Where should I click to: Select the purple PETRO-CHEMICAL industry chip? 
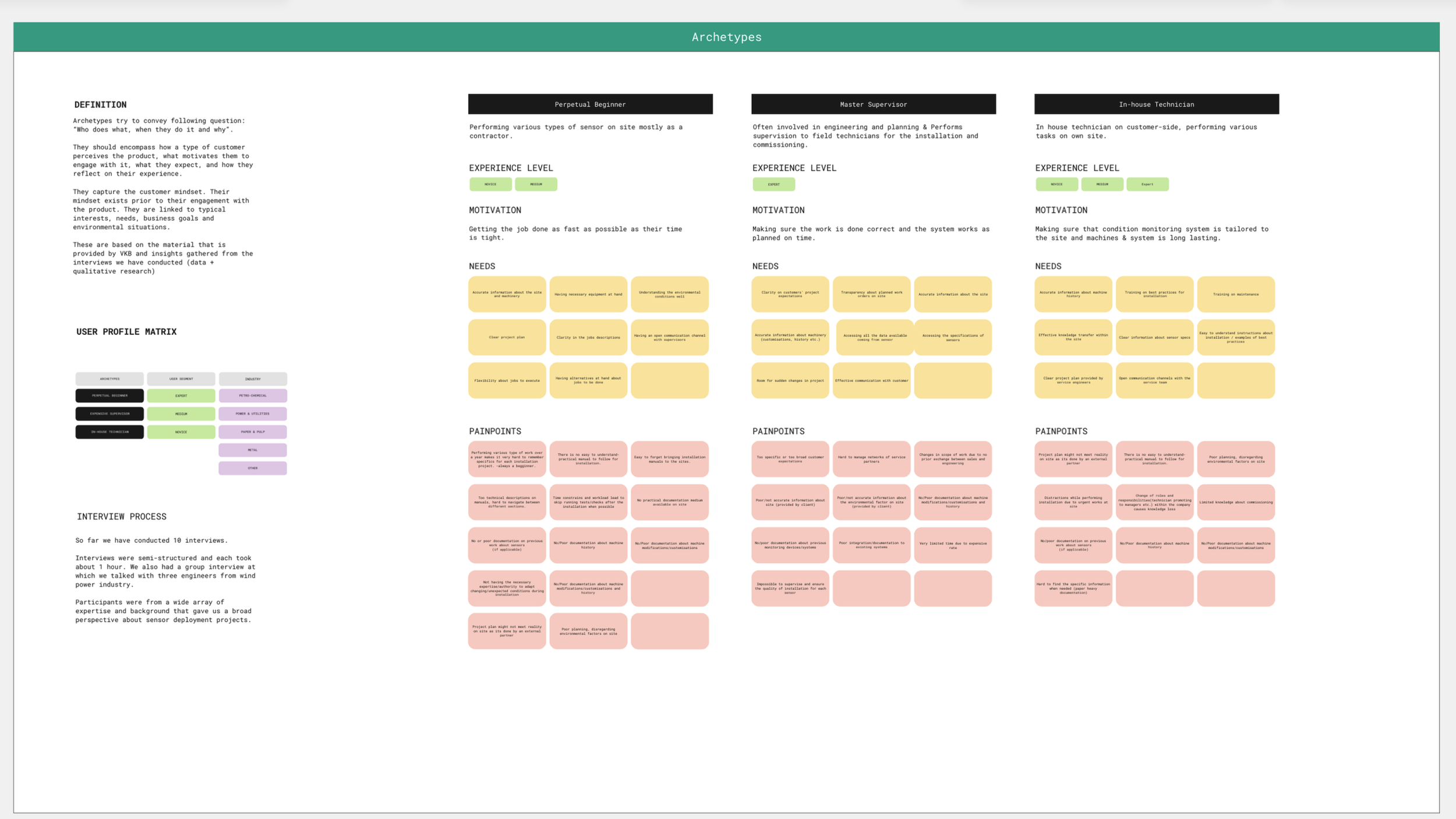tap(253, 396)
